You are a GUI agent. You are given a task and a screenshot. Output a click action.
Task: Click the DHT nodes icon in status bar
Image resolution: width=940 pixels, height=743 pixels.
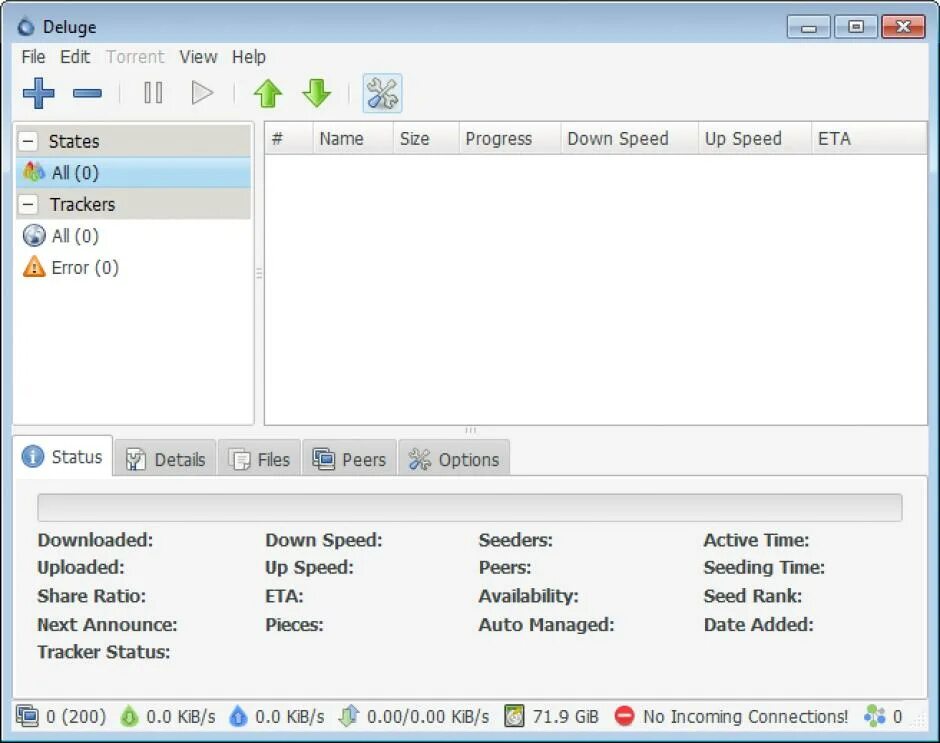pyautogui.click(x=875, y=716)
